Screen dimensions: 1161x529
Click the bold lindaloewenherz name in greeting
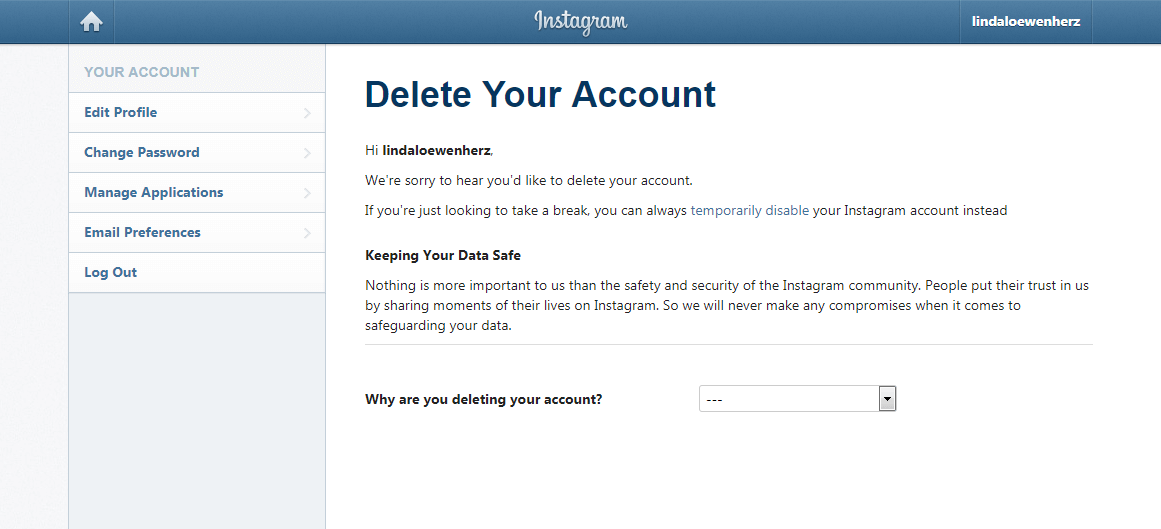click(436, 151)
